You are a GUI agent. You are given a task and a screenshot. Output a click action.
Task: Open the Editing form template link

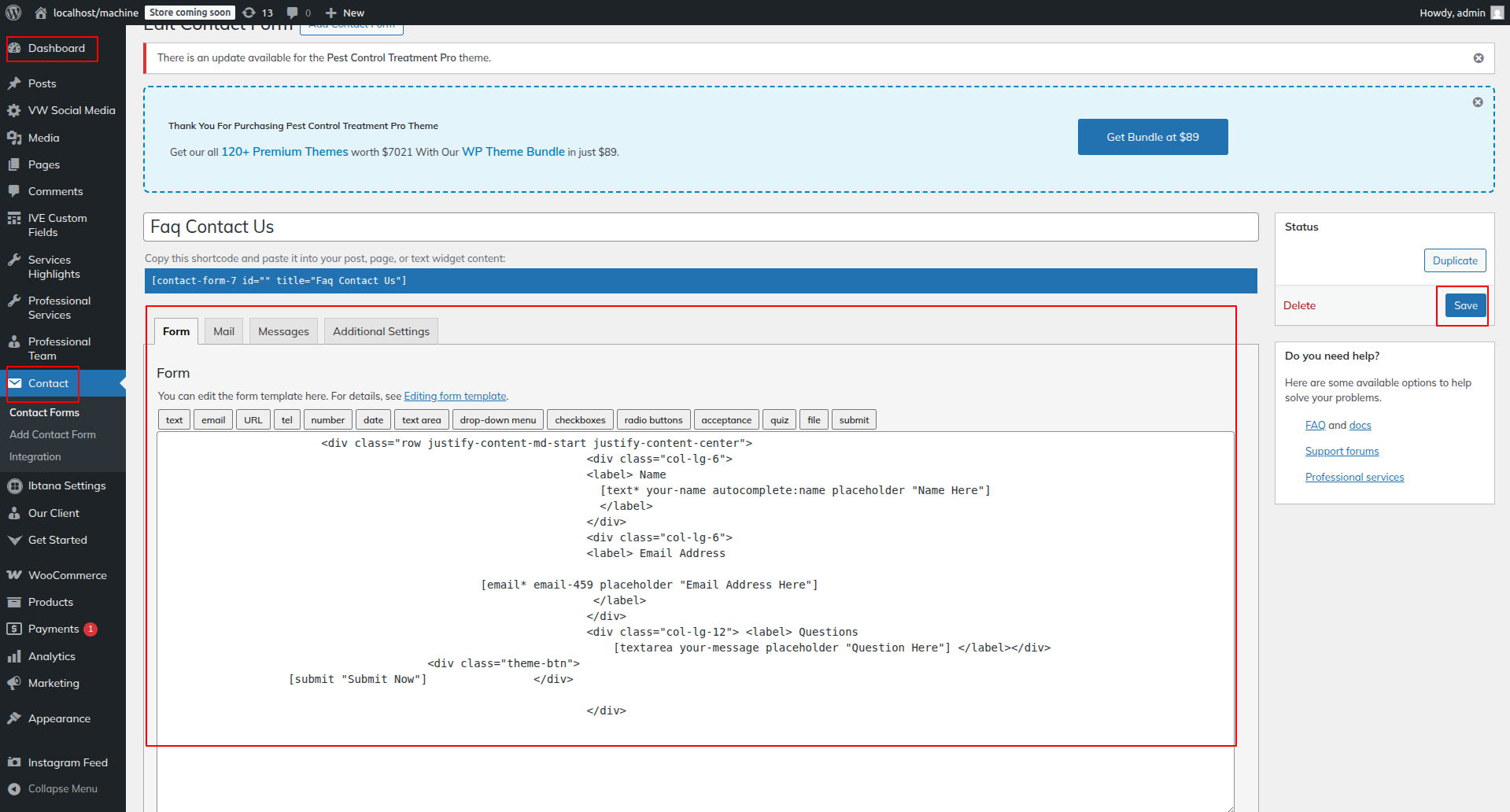point(455,397)
